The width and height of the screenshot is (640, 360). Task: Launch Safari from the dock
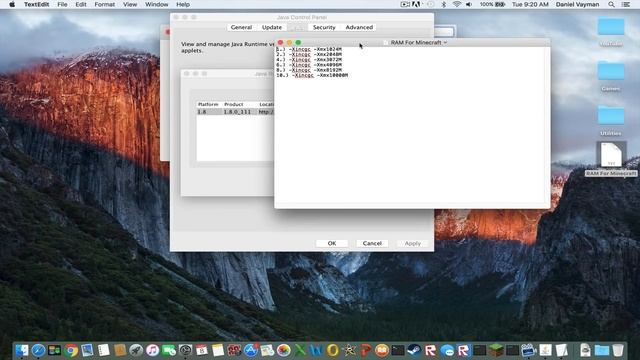click(x=38, y=350)
